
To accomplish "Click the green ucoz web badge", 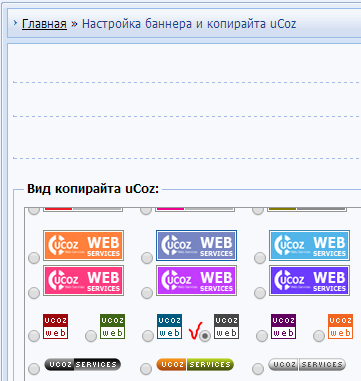I will coord(112,326).
